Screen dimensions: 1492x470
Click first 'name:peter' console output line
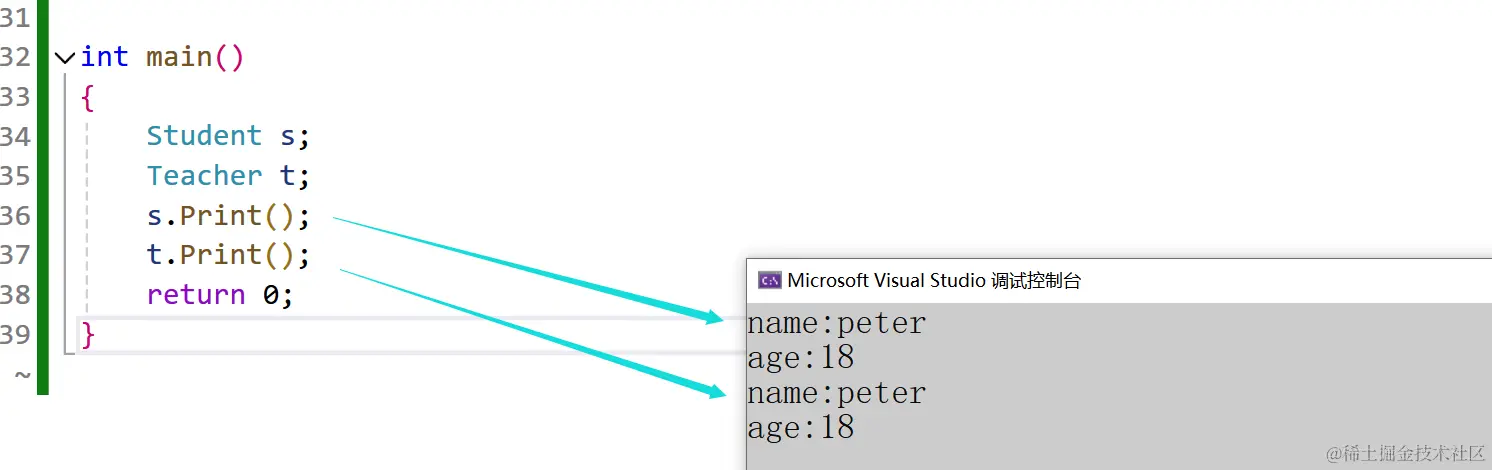[837, 324]
